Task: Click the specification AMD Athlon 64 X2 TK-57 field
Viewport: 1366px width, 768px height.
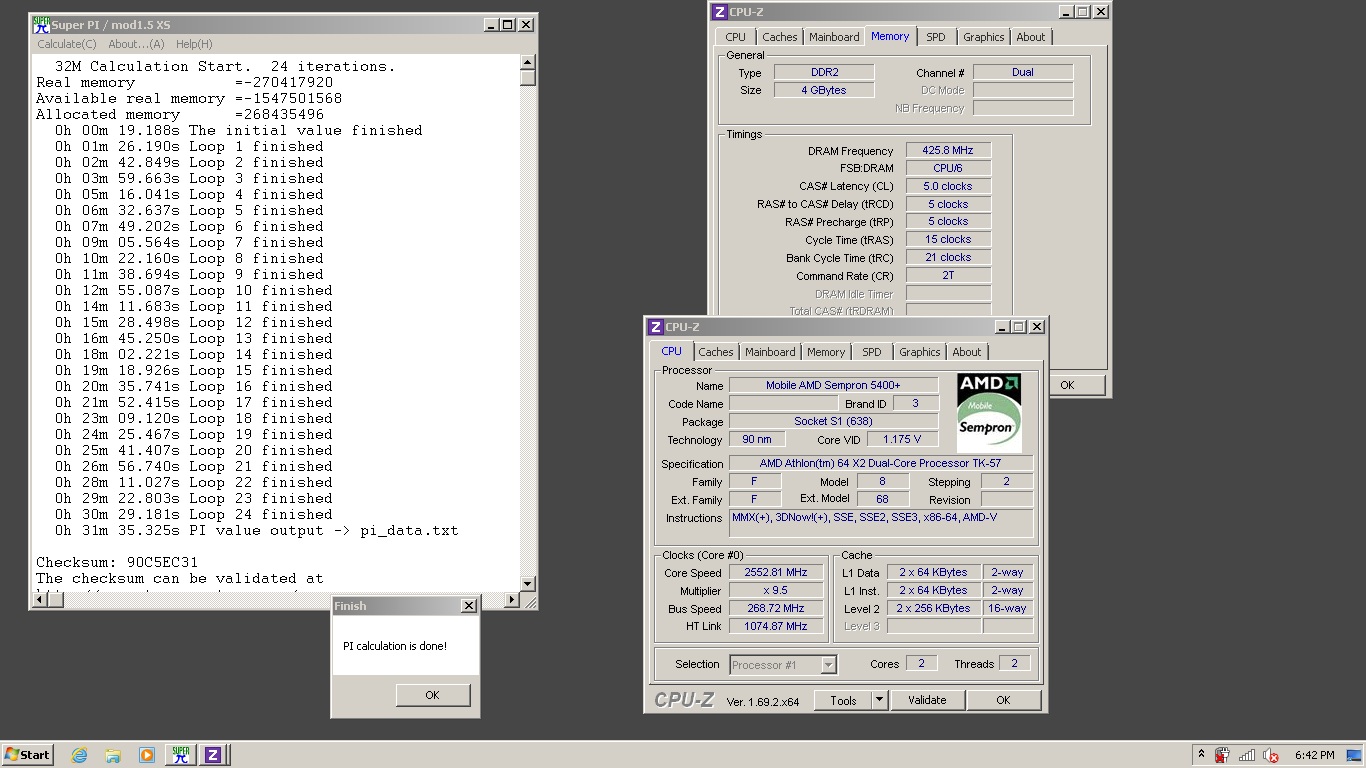Action: 880,463
